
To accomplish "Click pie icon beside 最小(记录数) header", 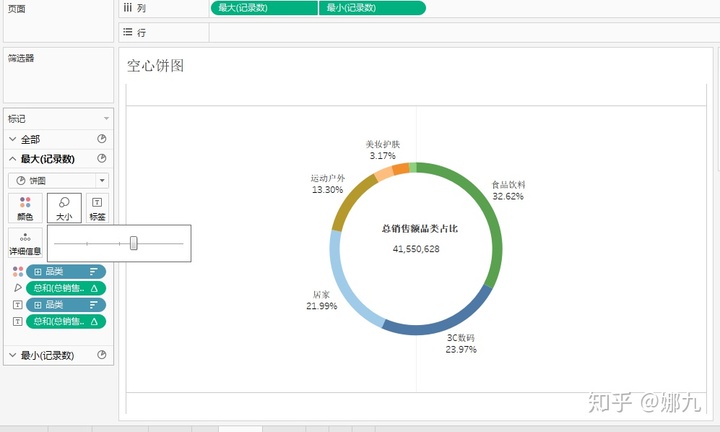I will 101,355.
